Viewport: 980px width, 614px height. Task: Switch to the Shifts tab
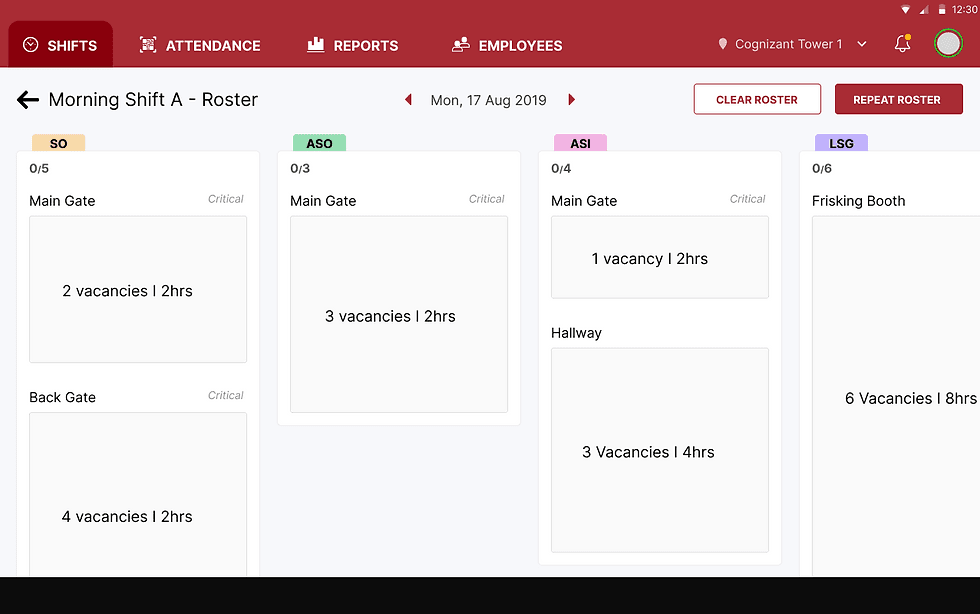(x=61, y=44)
